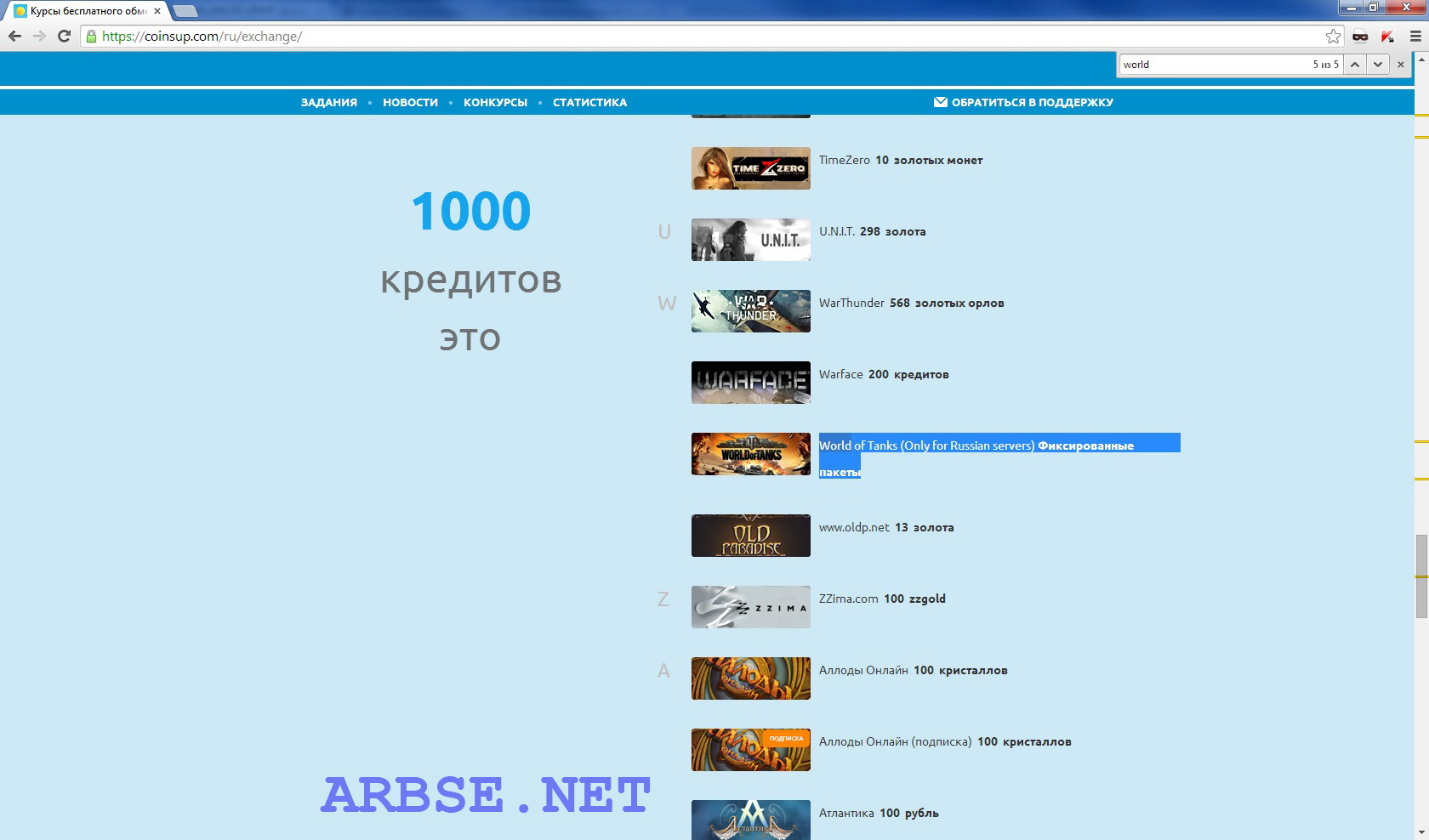Select the Курсы бесплатного обмена tab
1429x840 pixels.
88,11
